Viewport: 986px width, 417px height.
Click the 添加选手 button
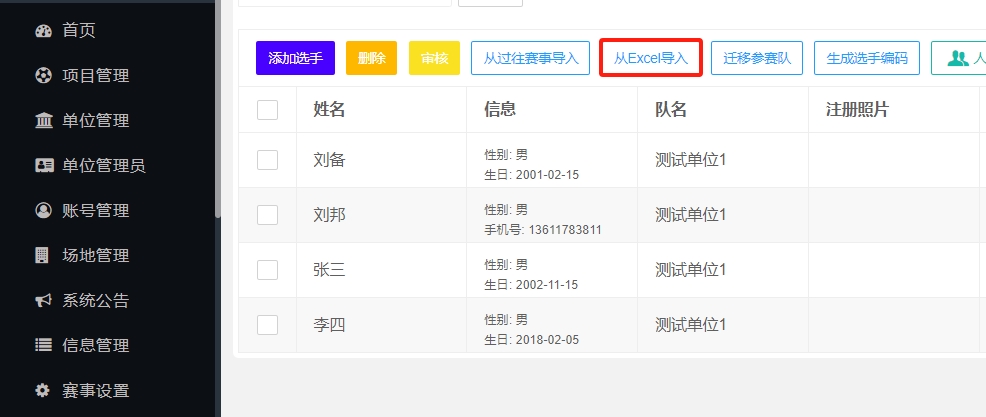pyautogui.click(x=296, y=58)
